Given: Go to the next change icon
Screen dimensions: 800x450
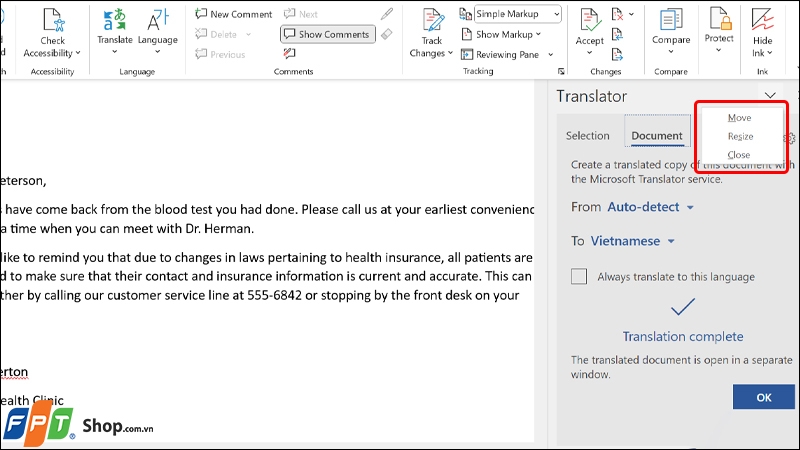Looking at the screenshot, I should point(617,54).
